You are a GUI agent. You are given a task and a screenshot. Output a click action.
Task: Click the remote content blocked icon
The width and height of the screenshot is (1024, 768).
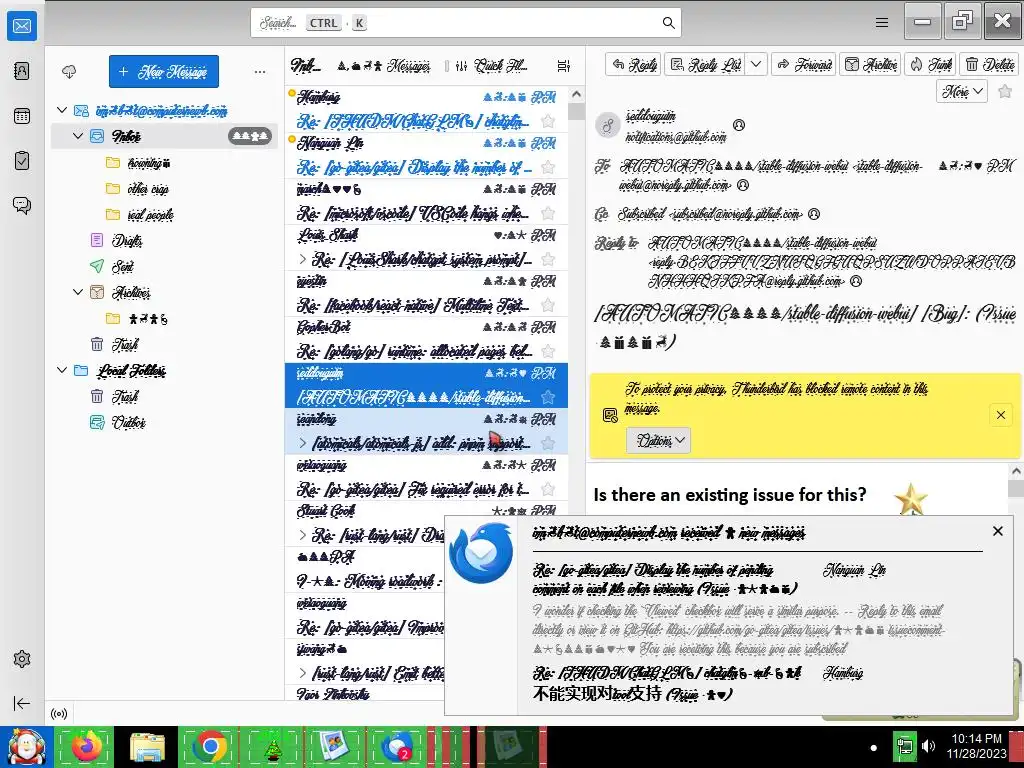click(x=610, y=415)
